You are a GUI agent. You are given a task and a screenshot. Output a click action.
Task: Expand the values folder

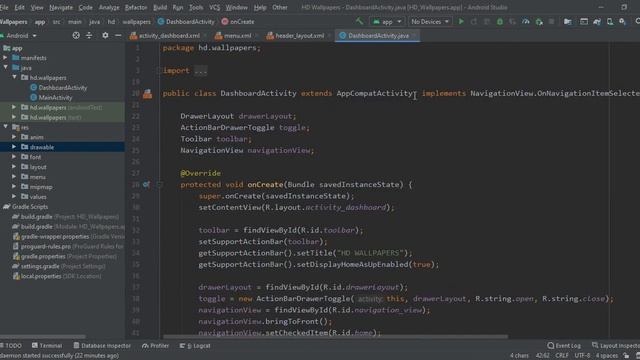14,196
